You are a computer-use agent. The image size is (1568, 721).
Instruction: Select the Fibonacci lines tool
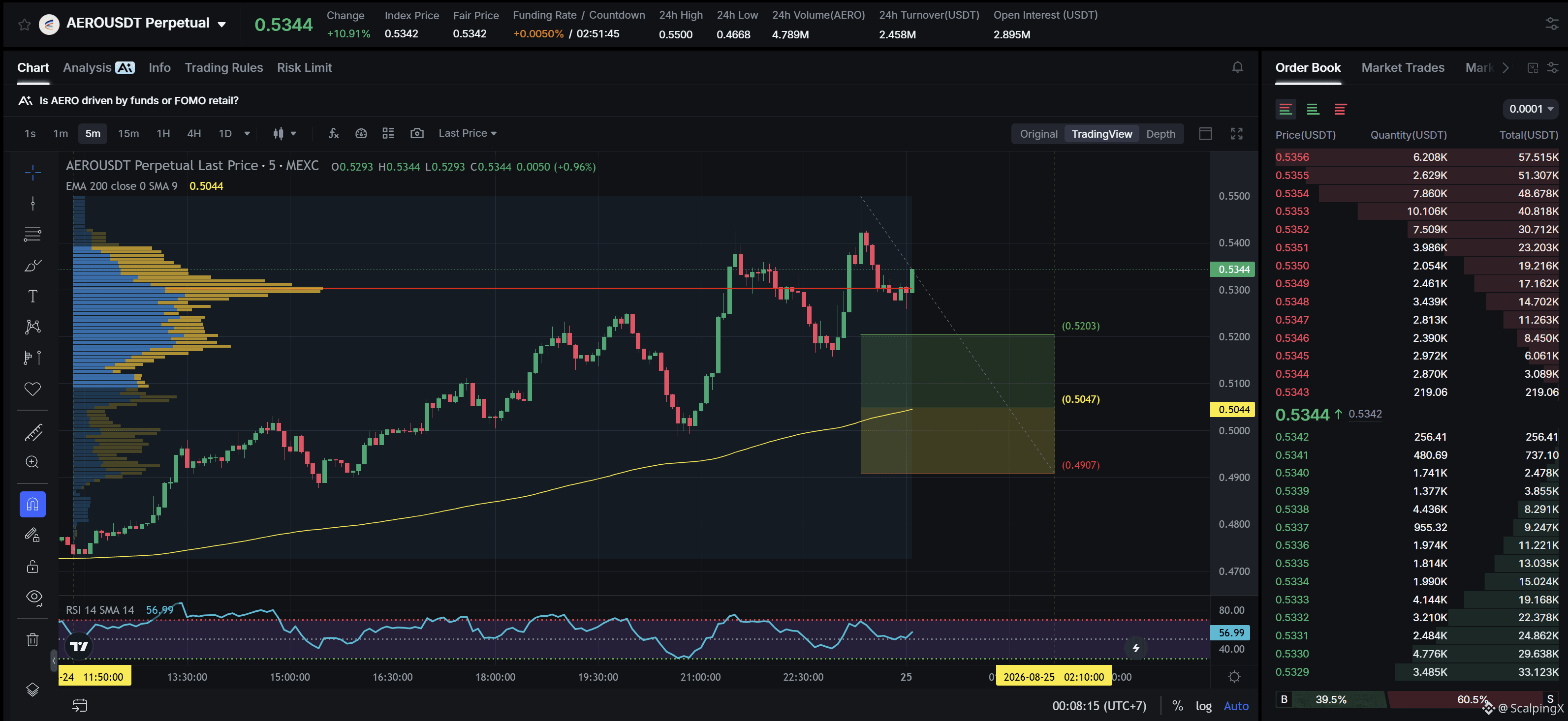click(33, 234)
